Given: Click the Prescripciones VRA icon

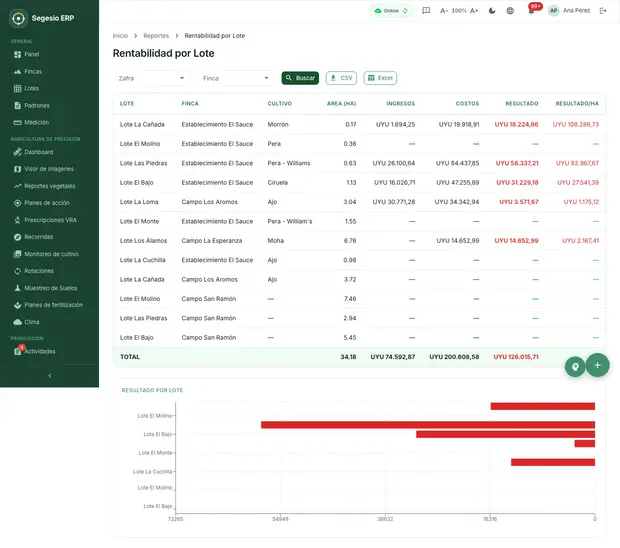Looking at the screenshot, I should point(17,220).
